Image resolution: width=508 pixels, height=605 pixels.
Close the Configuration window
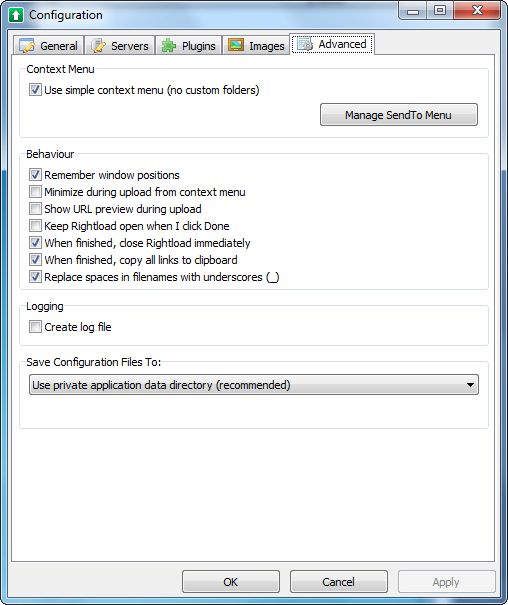478,10
